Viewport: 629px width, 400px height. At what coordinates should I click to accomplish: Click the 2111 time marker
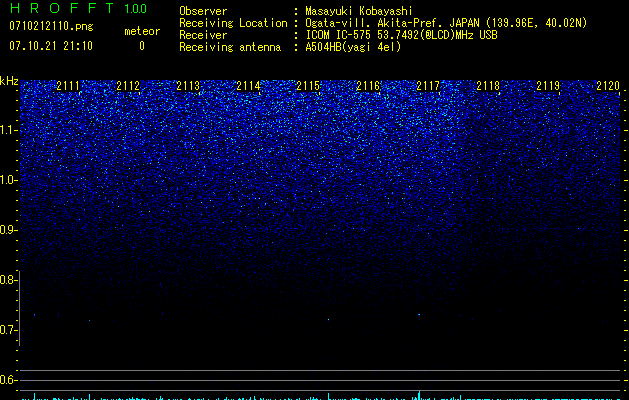(x=68, y=86)
